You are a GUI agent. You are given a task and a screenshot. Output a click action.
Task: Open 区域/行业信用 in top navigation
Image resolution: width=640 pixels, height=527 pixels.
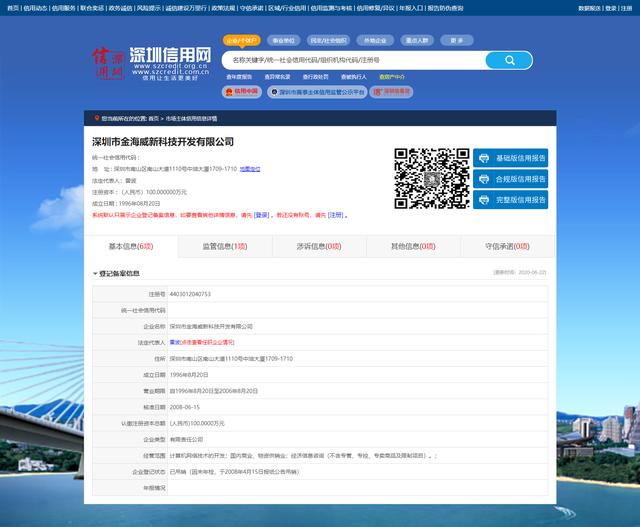287,8
